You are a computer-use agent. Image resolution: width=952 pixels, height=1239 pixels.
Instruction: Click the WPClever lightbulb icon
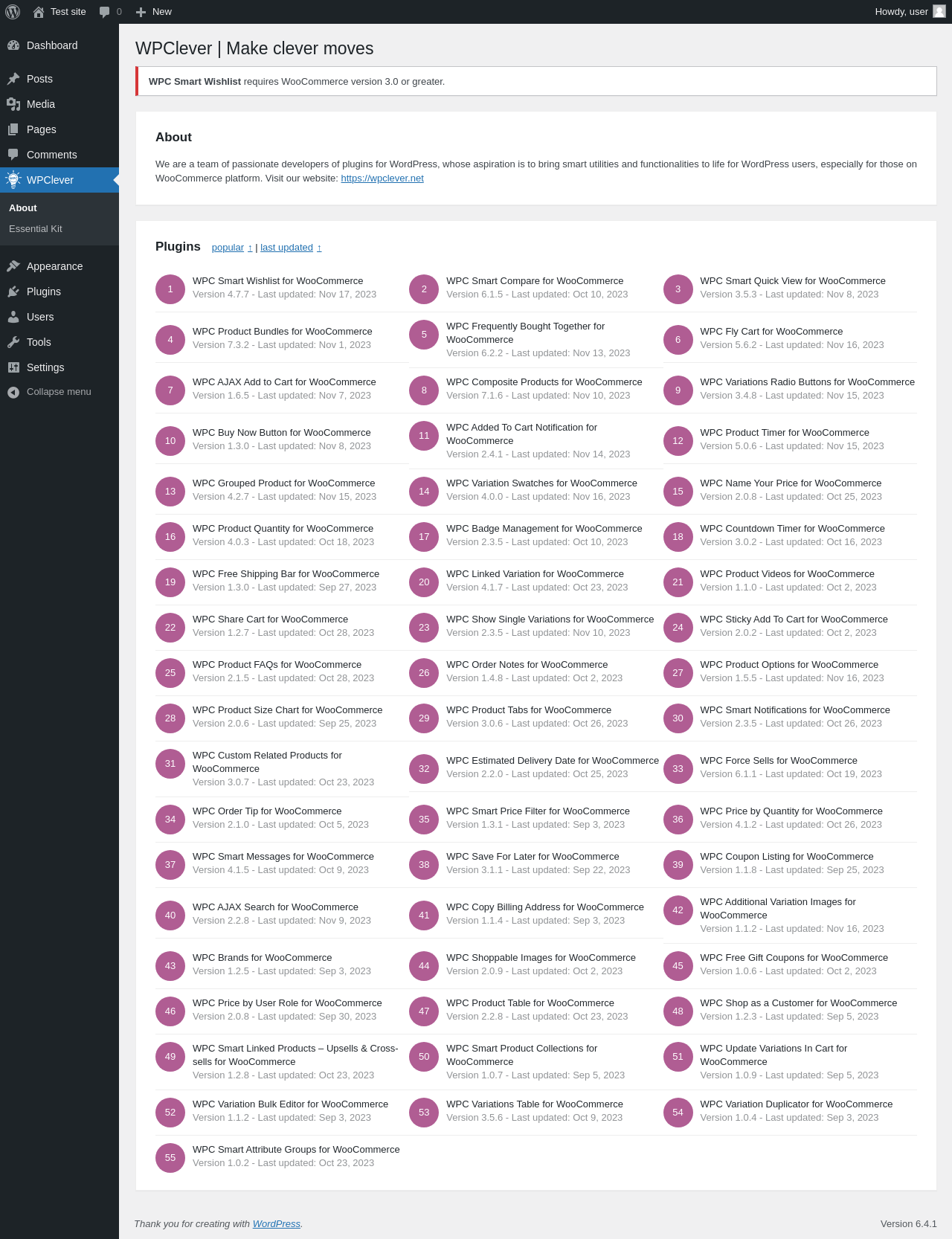click(13, 180)
